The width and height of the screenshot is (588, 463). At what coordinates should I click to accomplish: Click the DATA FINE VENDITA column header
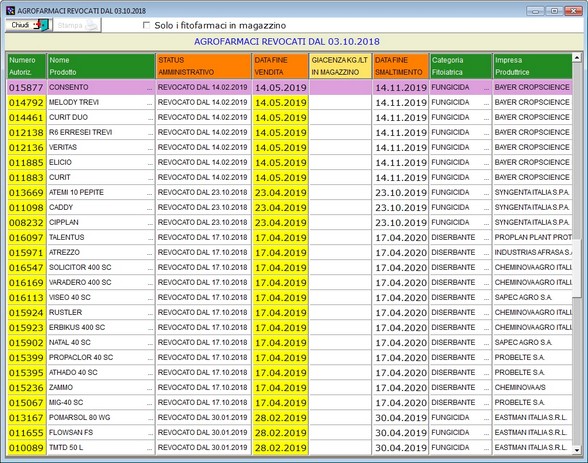click(280, 66)
